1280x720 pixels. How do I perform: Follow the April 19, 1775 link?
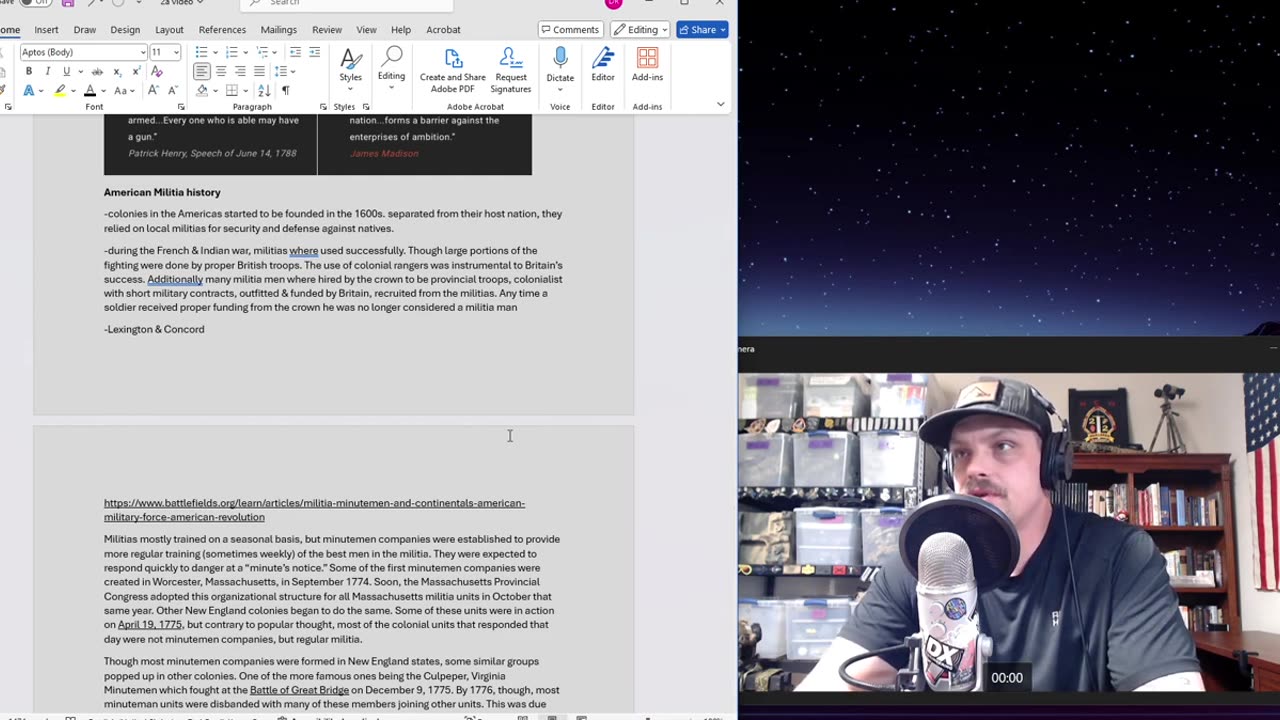(150, 625)
